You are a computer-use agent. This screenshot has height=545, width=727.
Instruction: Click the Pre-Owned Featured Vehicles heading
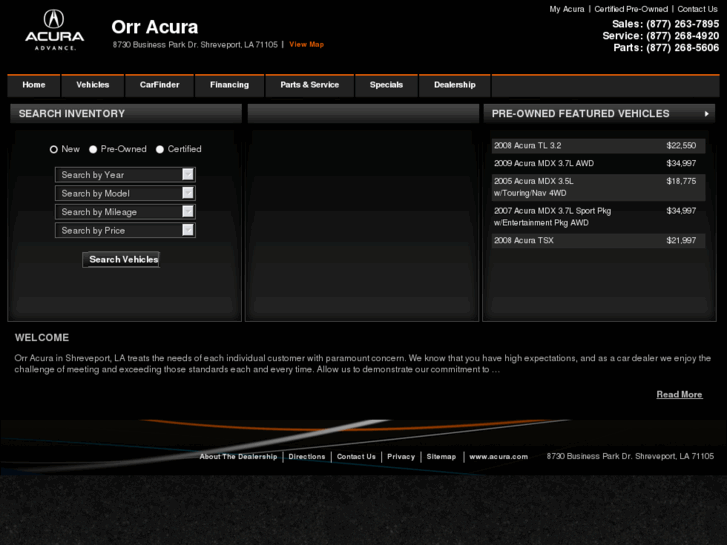pyautogui.click(x=580, y=114)
